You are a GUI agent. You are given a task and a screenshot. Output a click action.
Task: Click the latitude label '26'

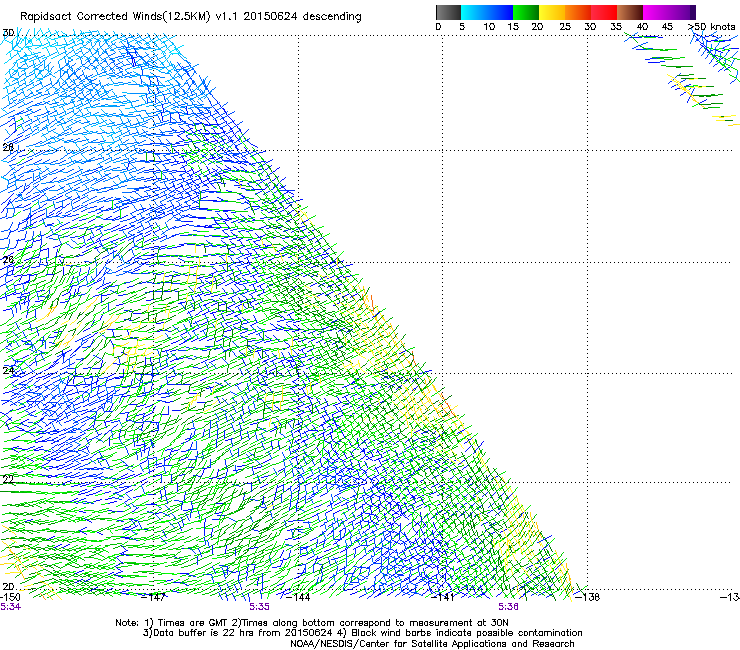[8, 260]
